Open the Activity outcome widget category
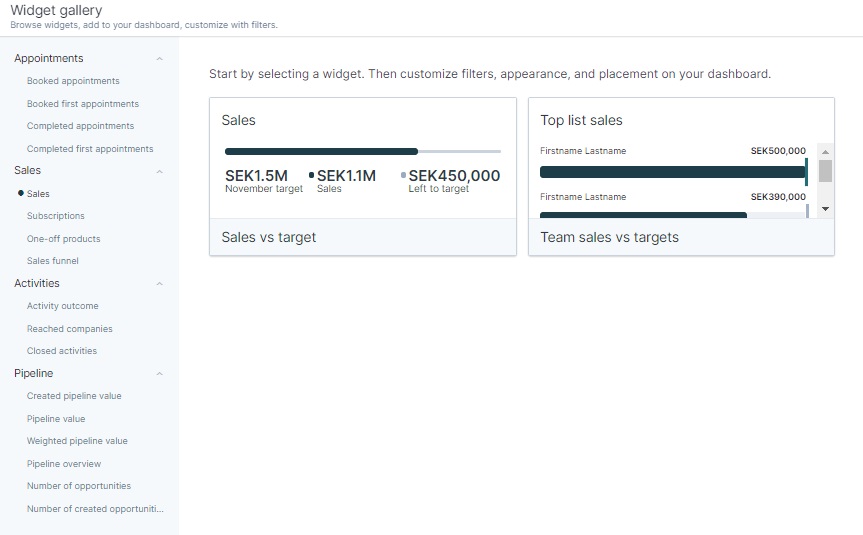The height and width of the screenshot is (535, 863). coord(63,306)
